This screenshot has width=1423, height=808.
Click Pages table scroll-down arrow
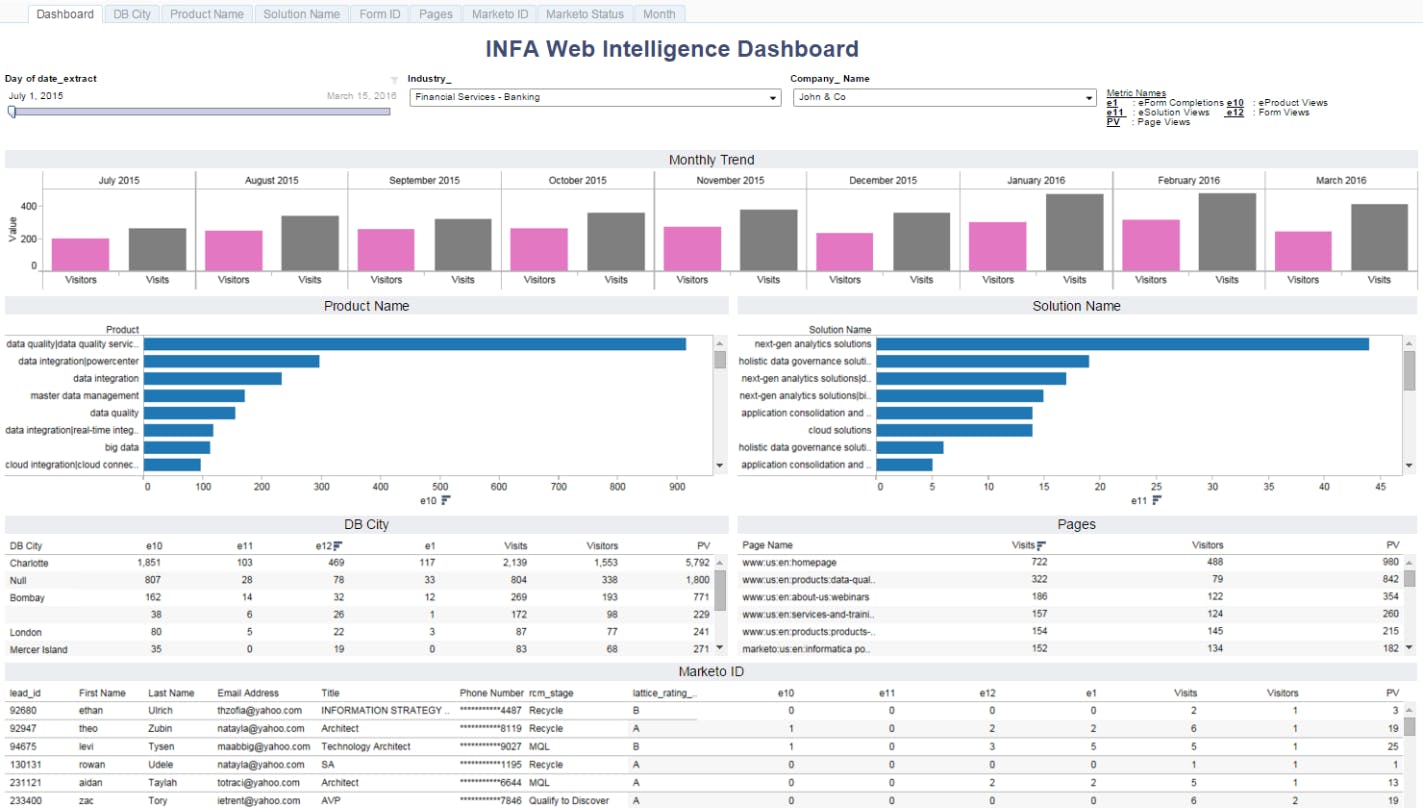1409,648
